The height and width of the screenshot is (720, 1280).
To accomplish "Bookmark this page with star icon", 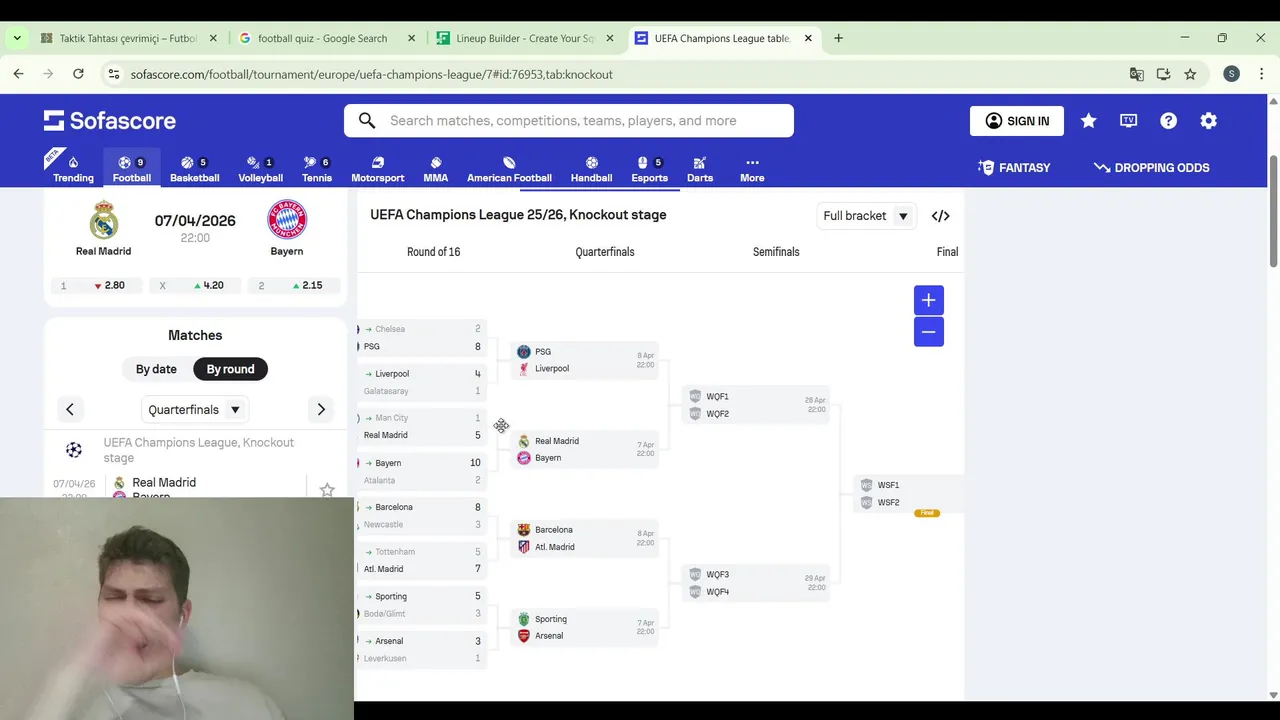I will pos(1190,74).
